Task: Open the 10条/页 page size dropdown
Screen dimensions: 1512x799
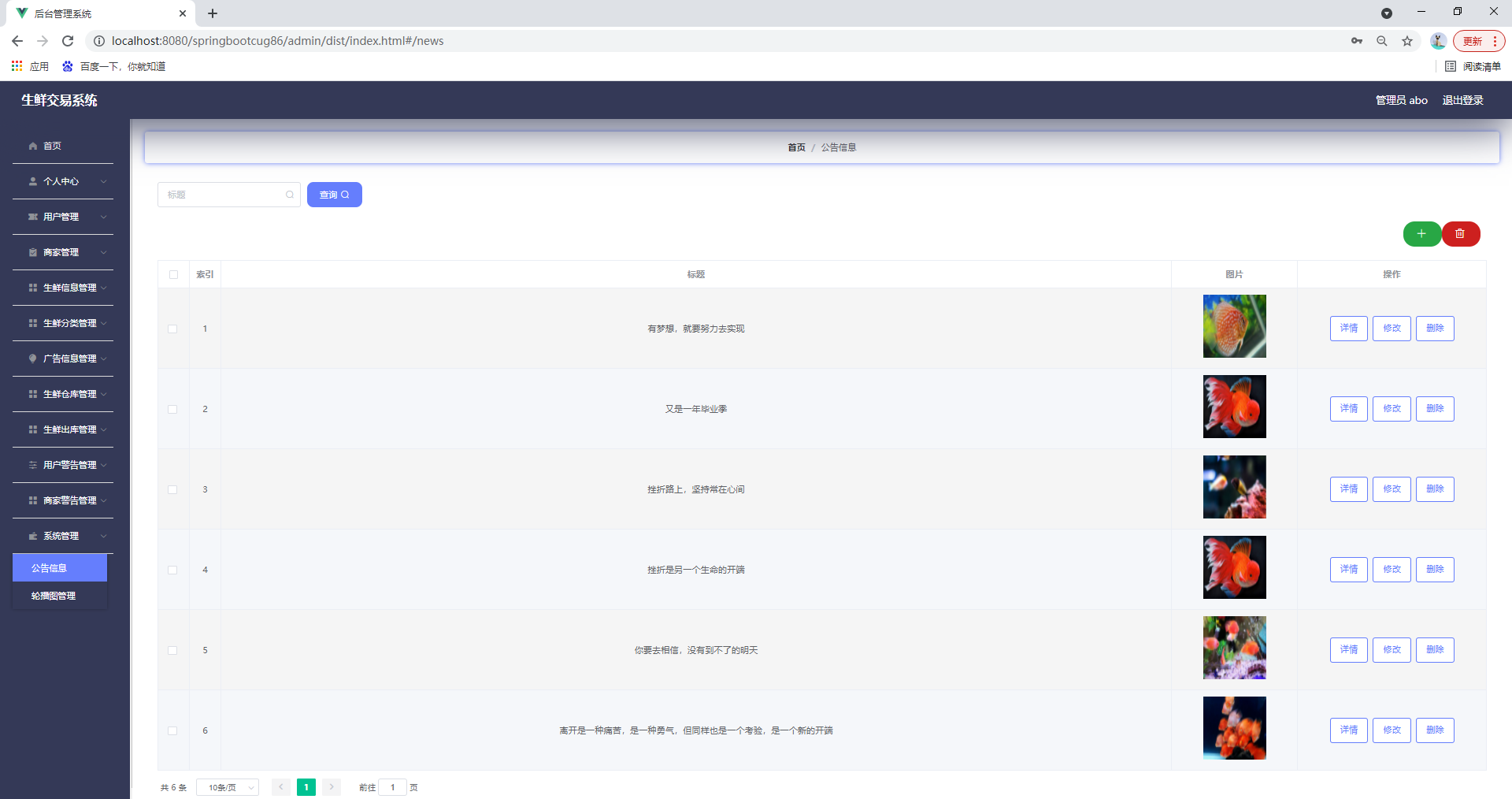Action: (x=227, y=786)
